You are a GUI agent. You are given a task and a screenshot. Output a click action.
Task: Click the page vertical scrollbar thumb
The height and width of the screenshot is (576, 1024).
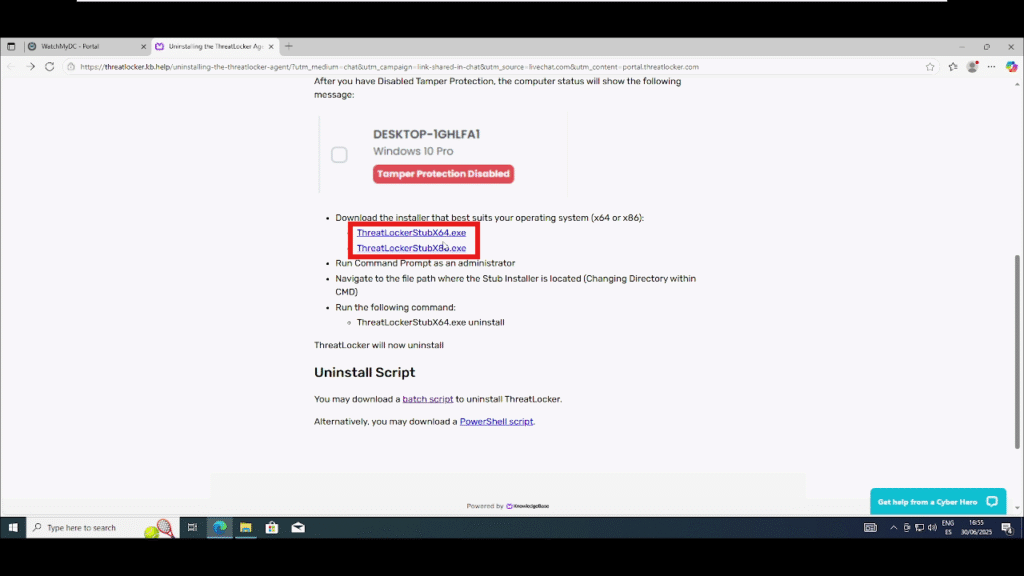1017,351
